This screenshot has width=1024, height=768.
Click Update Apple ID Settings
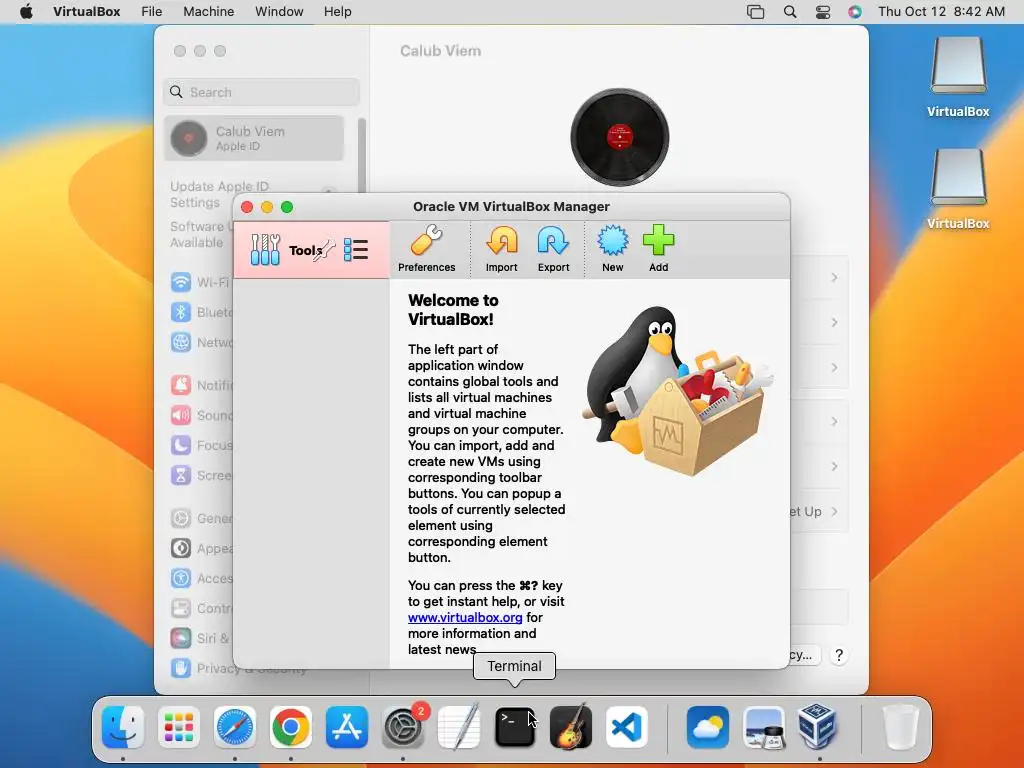pyautogui.click(x=219, y=195)
